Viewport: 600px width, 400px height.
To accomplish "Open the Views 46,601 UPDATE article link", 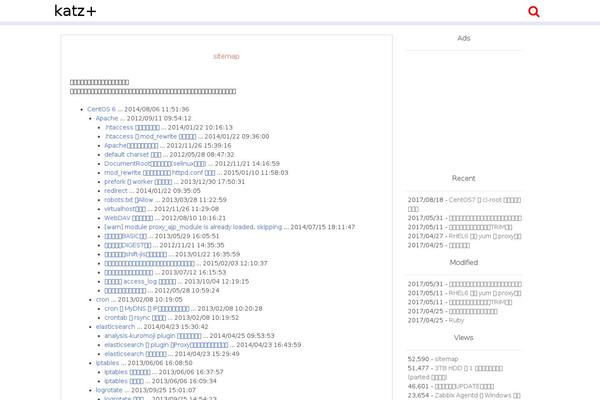I will tap(464, 386).
